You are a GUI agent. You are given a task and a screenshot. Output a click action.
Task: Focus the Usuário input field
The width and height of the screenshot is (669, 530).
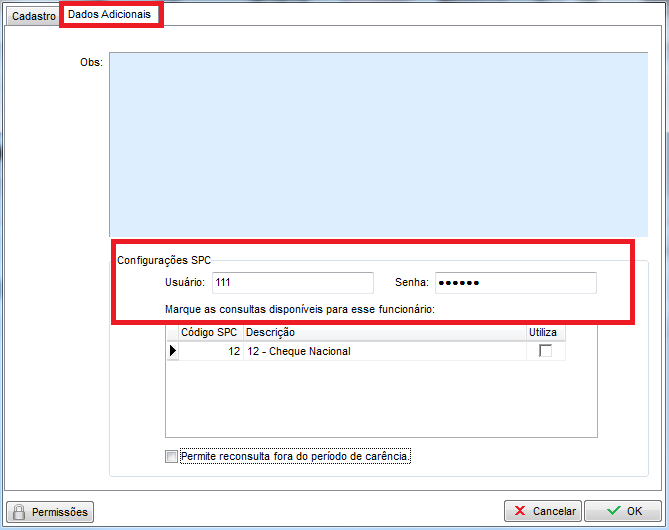(292, 283)
